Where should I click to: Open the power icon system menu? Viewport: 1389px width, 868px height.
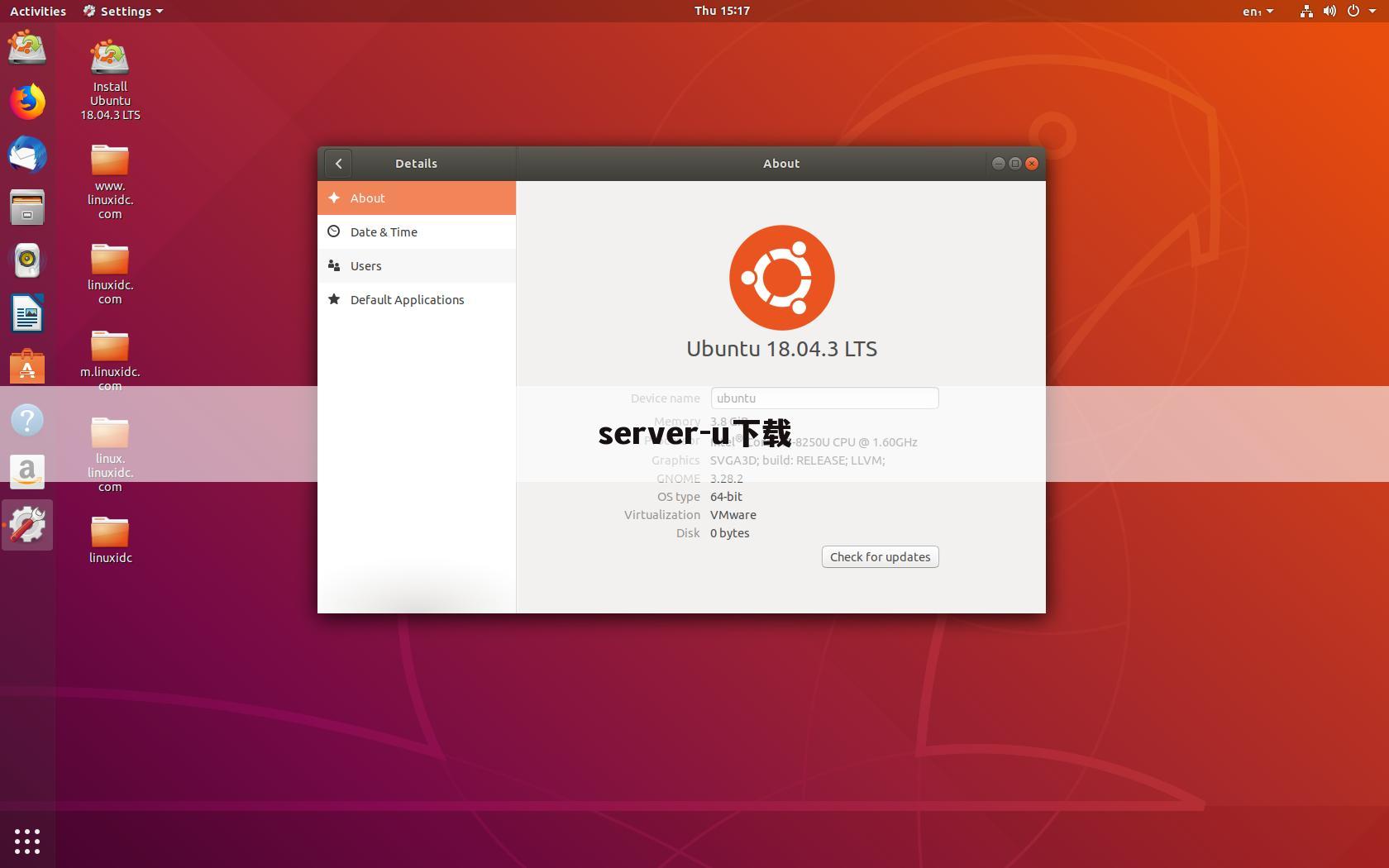coord(1353,11)
